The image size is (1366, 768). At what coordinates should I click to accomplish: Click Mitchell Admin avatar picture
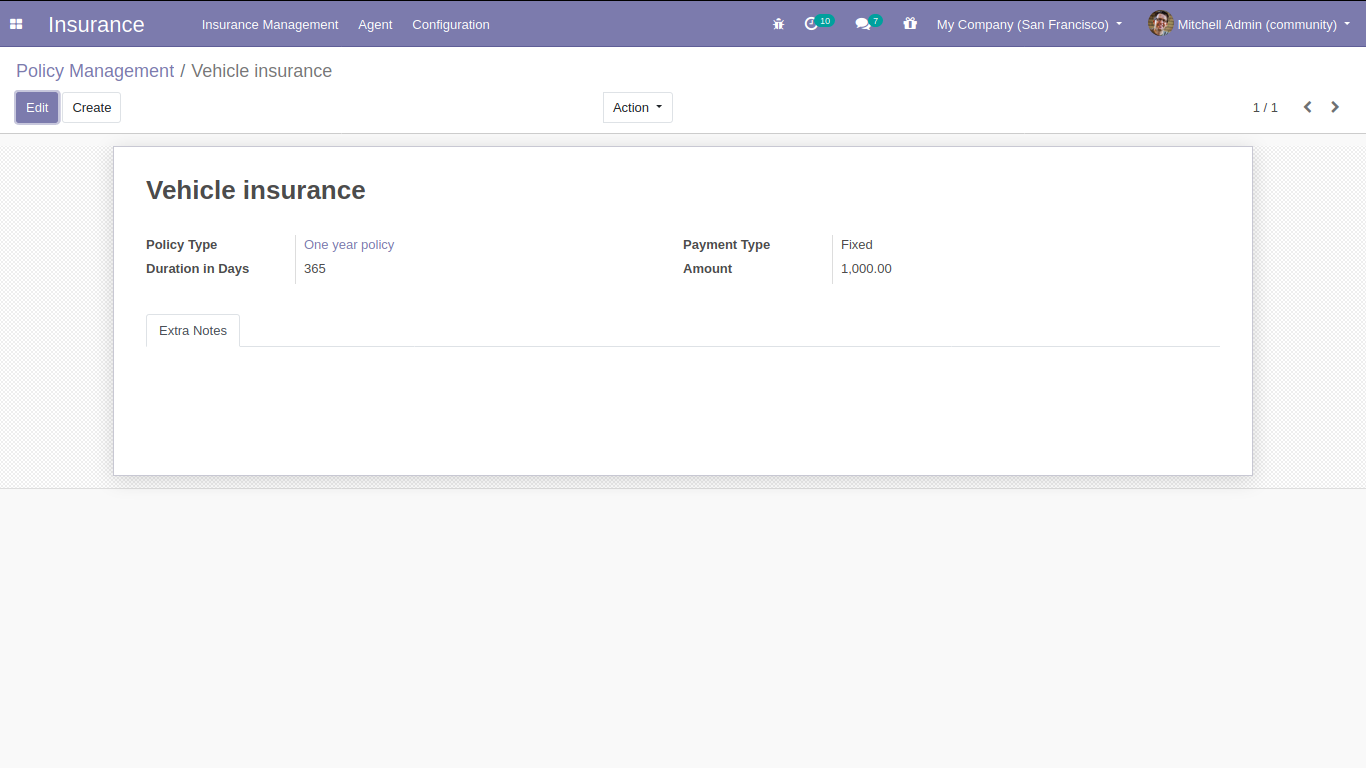click(x=1160, y=24)
